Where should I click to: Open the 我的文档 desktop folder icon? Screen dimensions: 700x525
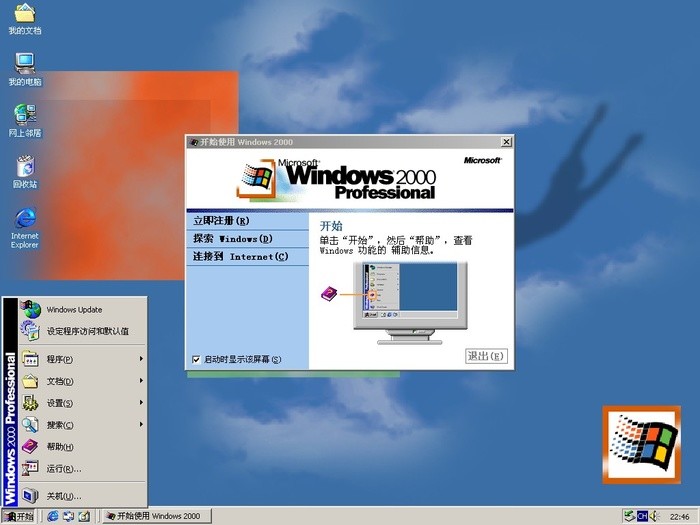point(25,13)
